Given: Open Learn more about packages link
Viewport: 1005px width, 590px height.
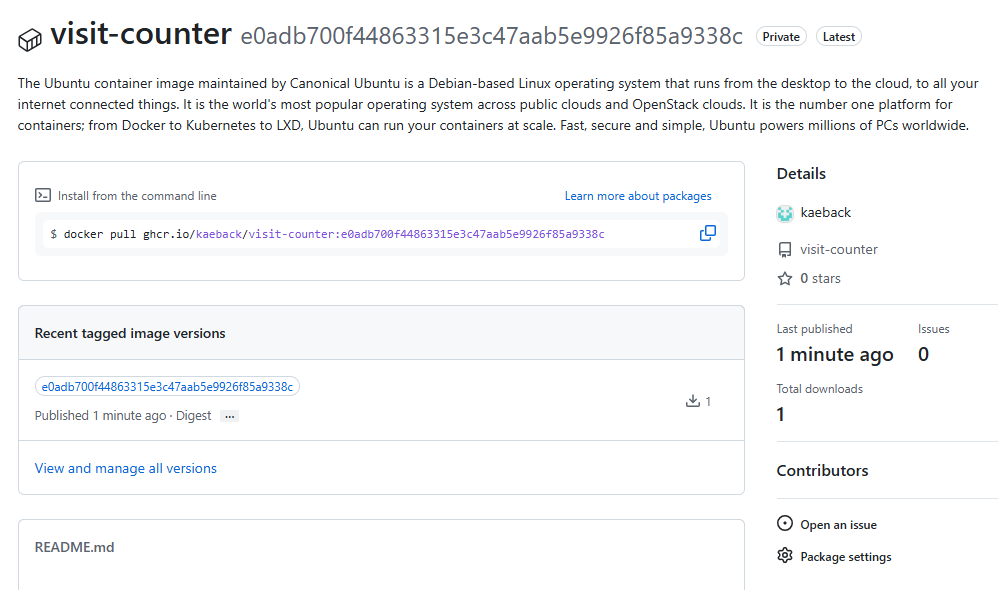Looking at the screenshot, I should pos(638,196).
